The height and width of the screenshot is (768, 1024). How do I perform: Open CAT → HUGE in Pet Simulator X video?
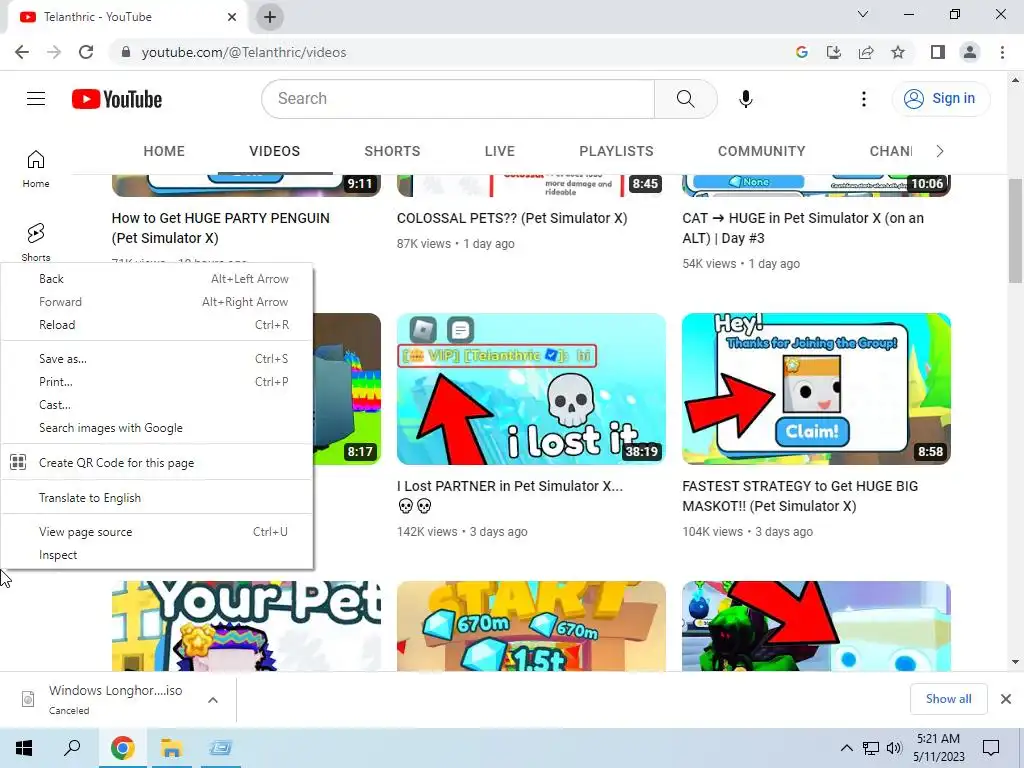coord(803,228)
